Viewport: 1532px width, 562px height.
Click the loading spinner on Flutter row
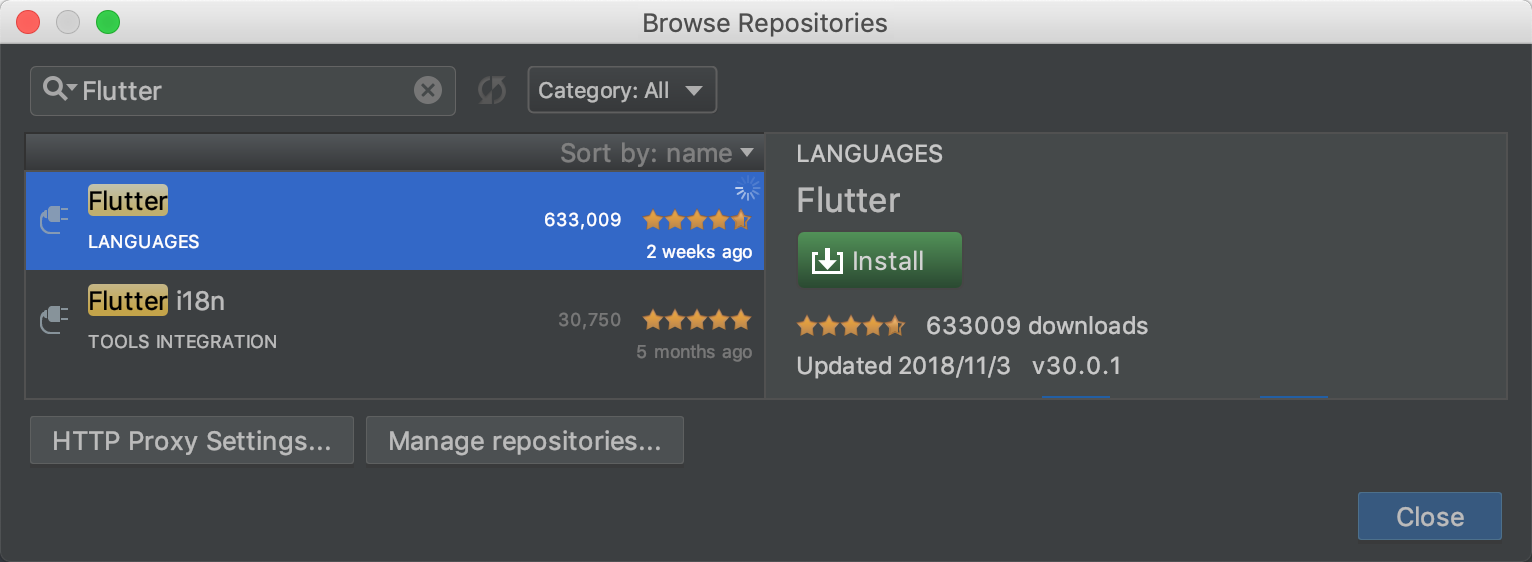point(747,188)
